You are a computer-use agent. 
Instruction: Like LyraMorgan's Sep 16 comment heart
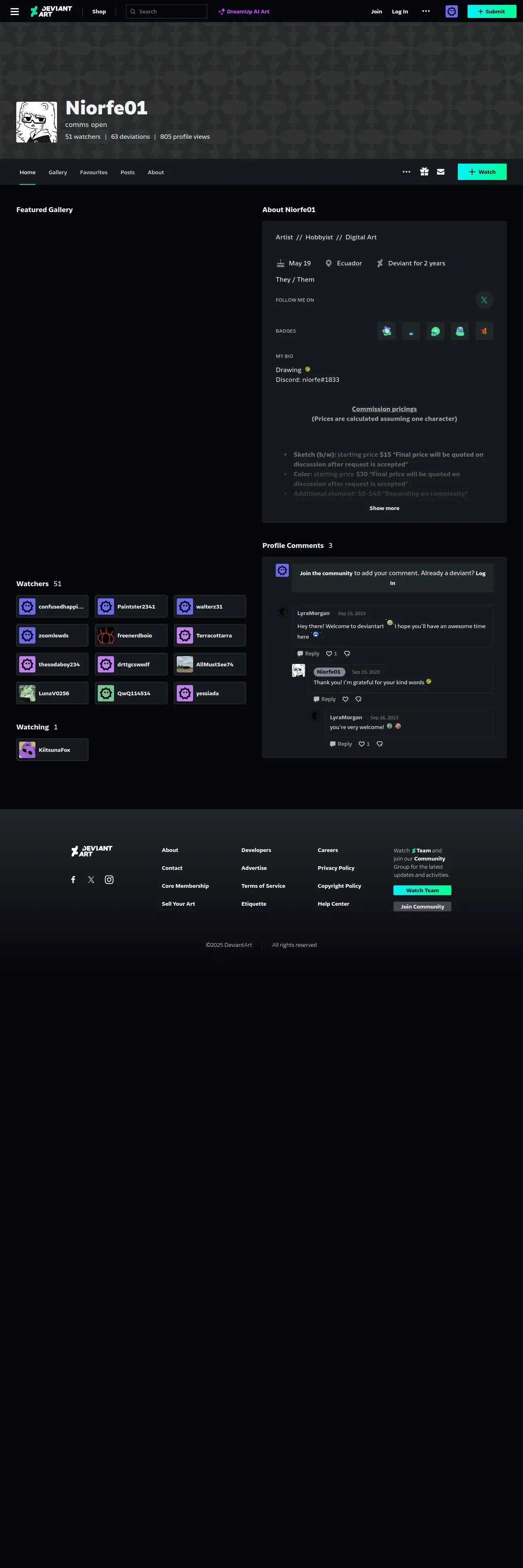point(362,744)
